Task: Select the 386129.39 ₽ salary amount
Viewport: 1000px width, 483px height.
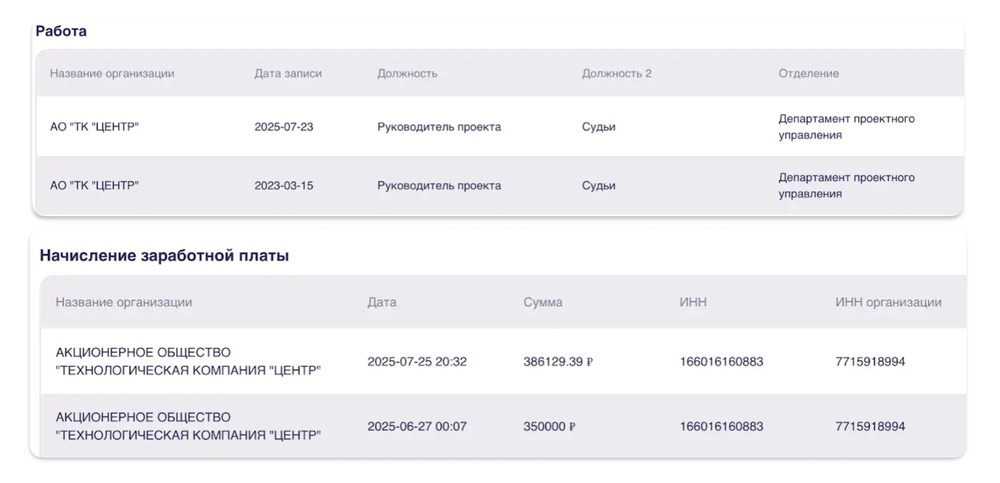Action: tap(558, 362)
